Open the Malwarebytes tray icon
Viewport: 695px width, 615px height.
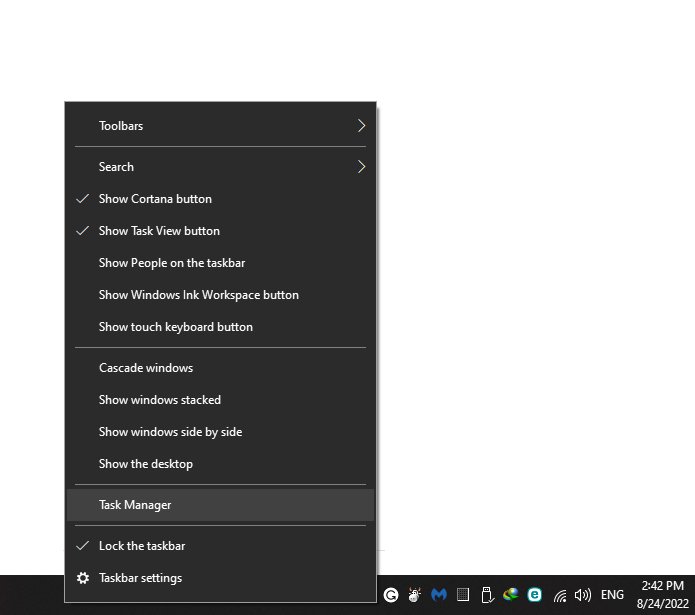[x=439, y=595]
